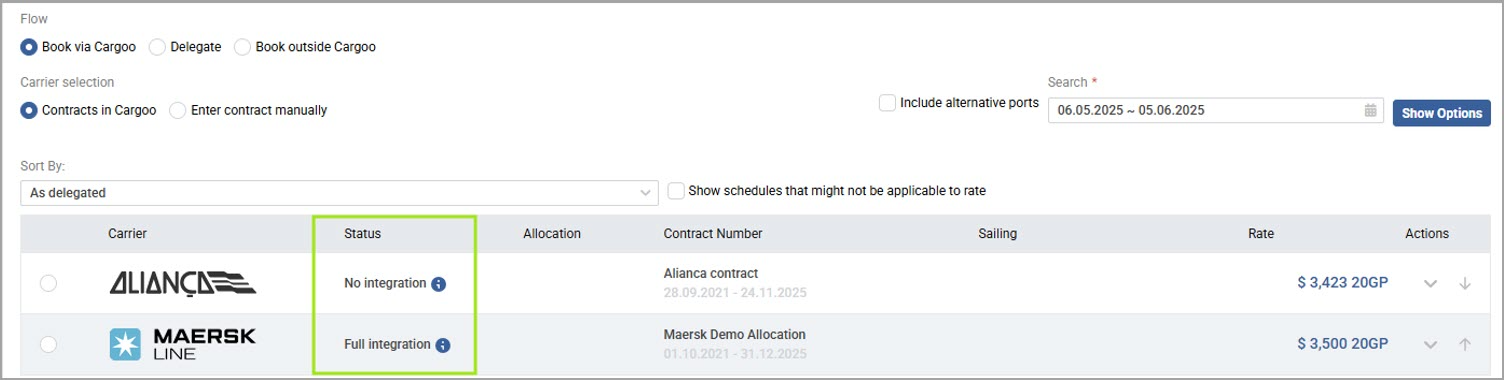The height and width of the screenshot is (380, 1504).
Task: Expand the Alianca row details chevron
Action: pyautogui.click(x=1430, y=284)
